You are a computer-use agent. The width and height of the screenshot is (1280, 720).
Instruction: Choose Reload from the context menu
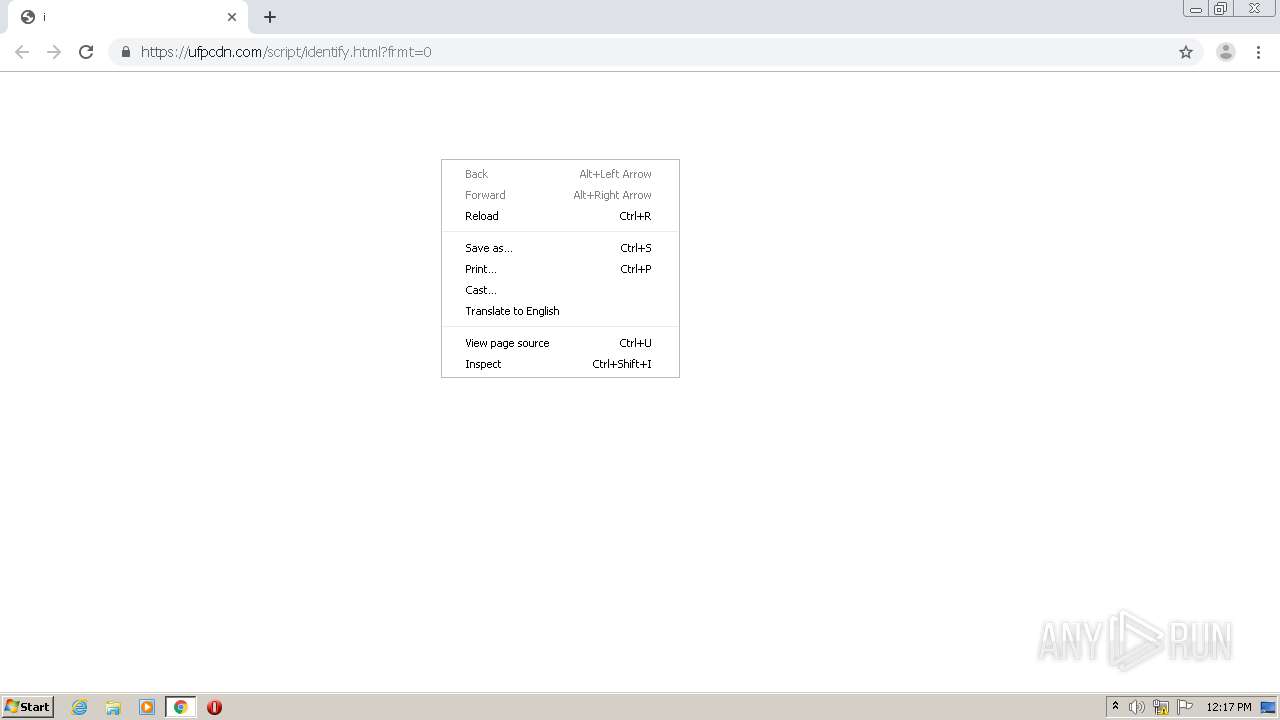pos(560,216)
